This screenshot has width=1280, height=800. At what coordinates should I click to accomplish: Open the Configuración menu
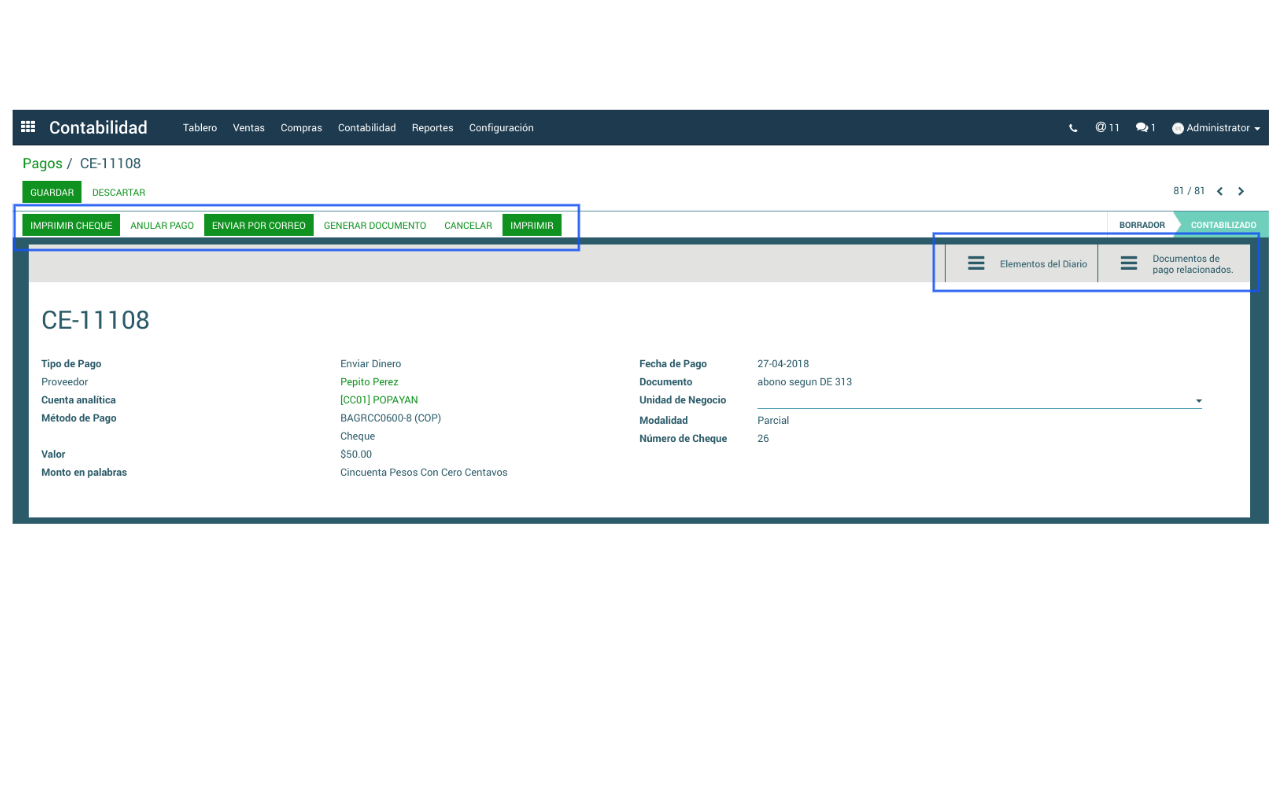point(501,128)
